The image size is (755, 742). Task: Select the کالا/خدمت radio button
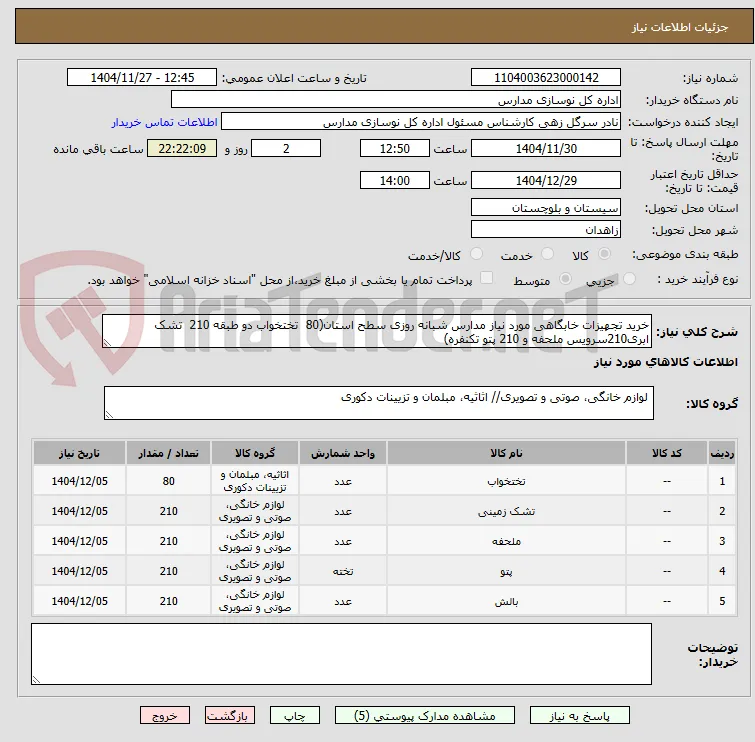click(x=476, y=254)
